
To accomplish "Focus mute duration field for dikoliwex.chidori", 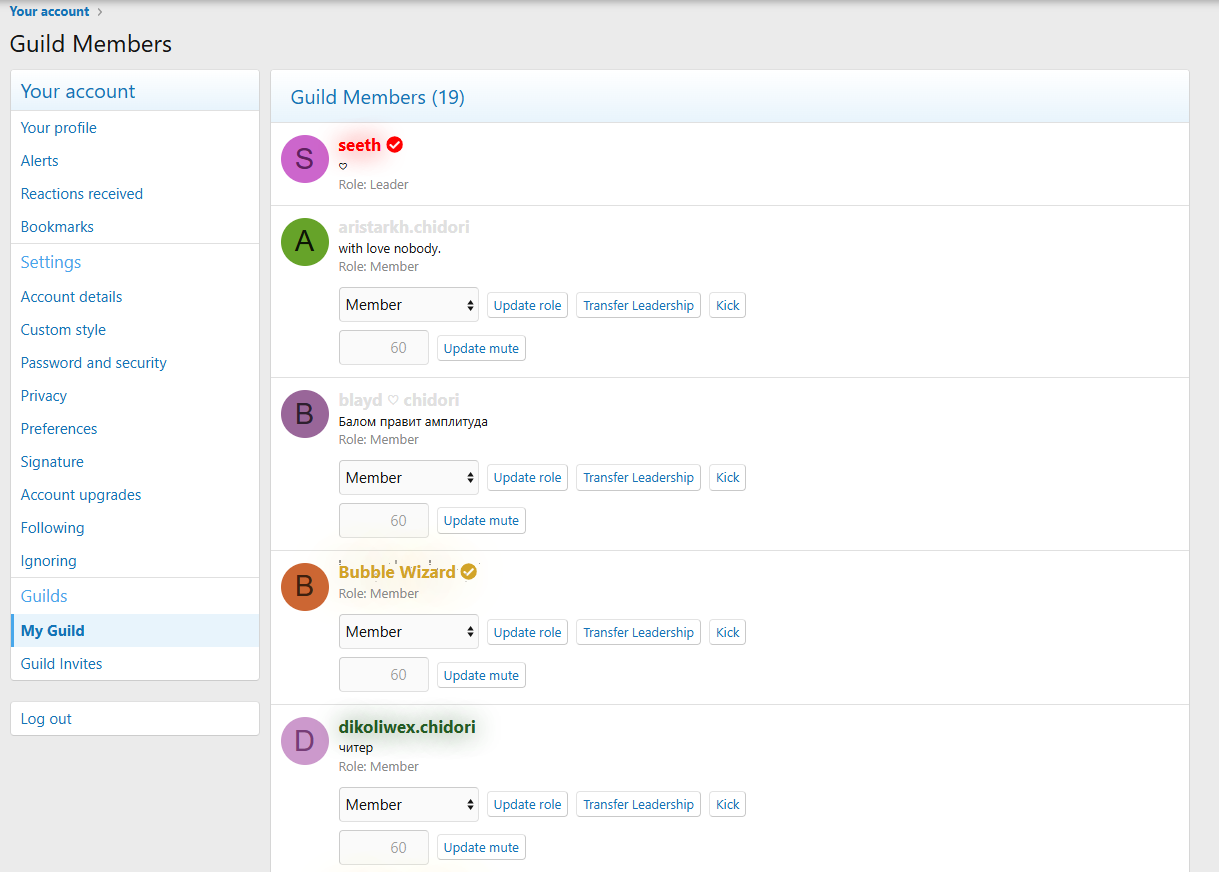I will (x=384, y=848).
